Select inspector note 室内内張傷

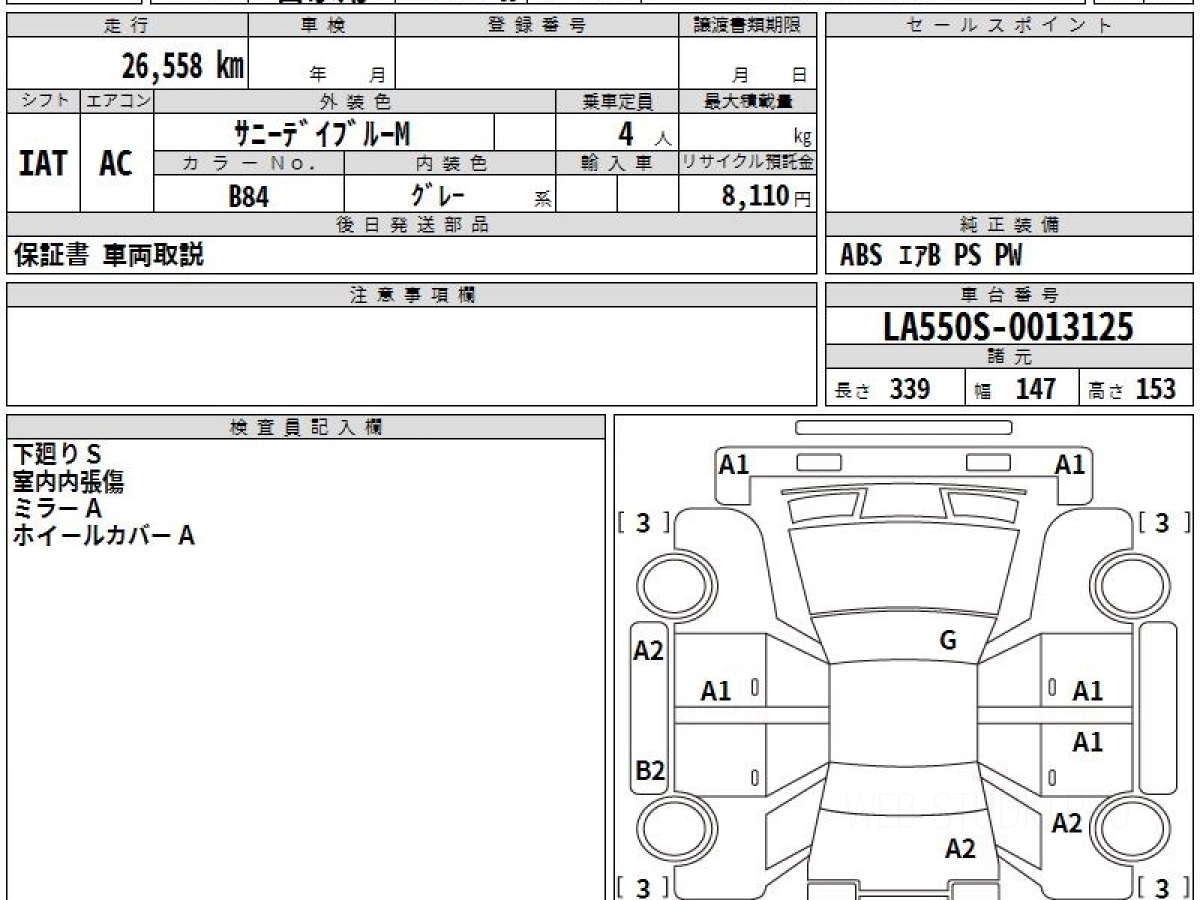tap(69, 482)
